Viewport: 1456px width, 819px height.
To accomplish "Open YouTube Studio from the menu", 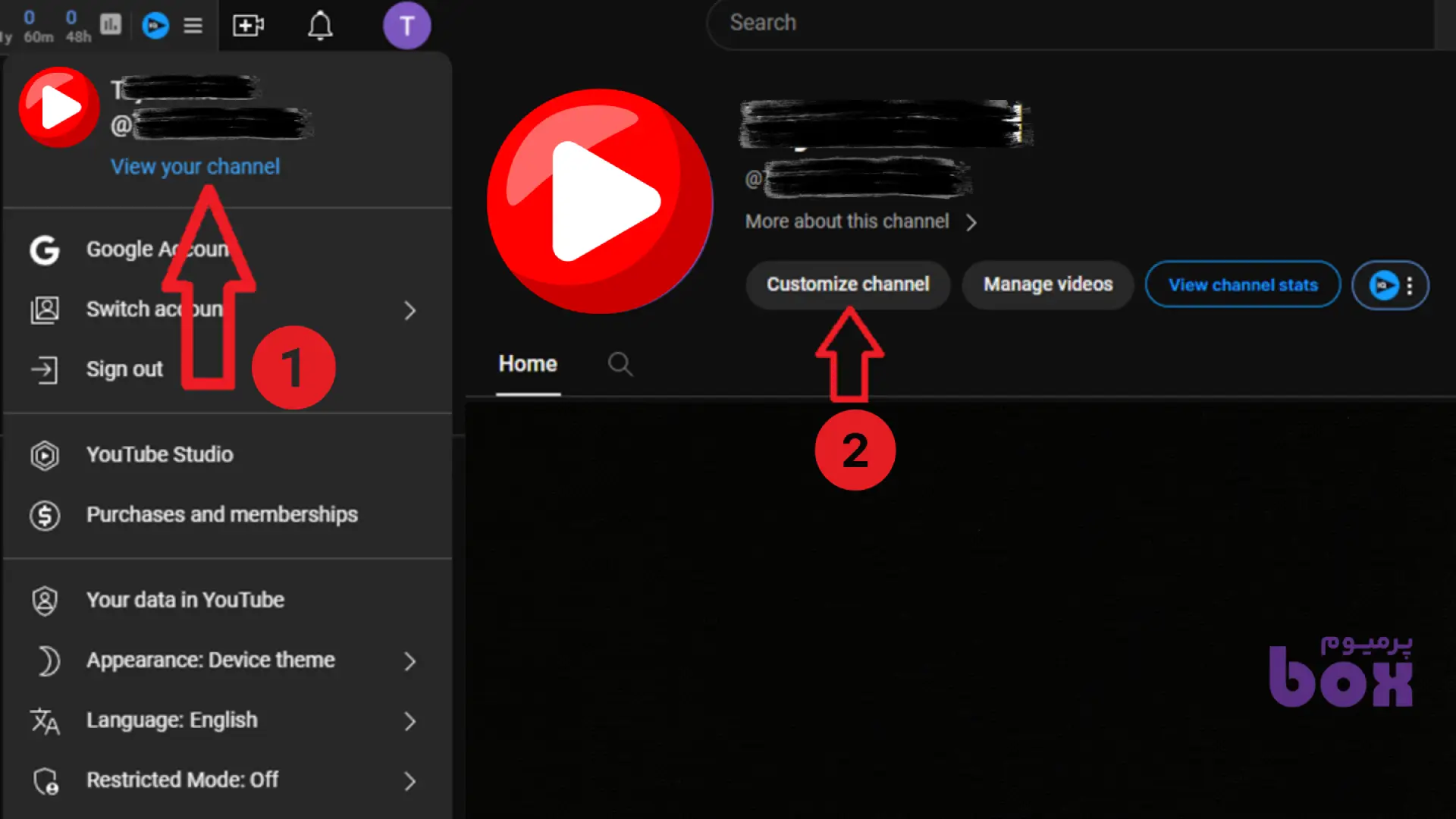I will point(227,455).
